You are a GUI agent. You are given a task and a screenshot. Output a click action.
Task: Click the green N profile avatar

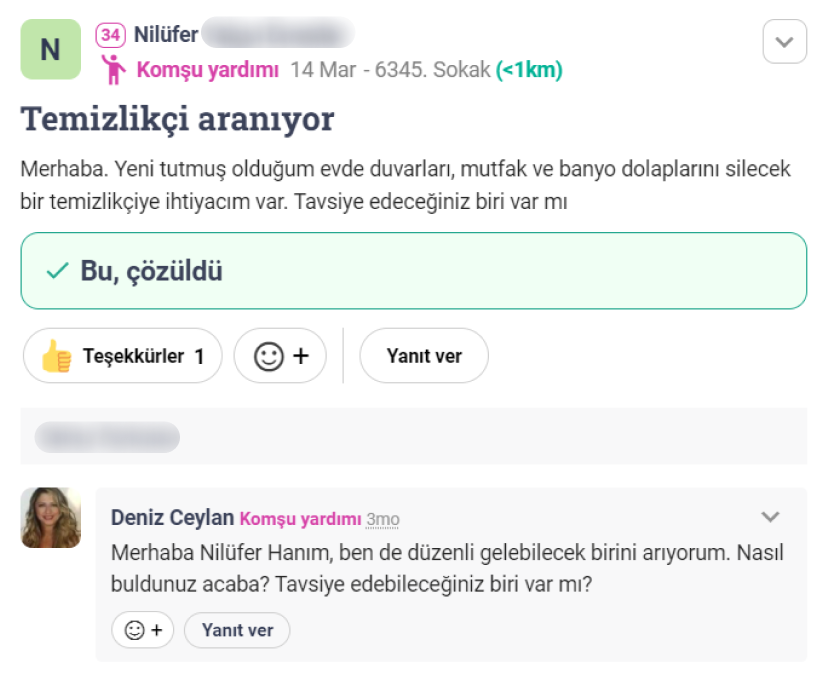pyautogui.click(x=50, y=50)
